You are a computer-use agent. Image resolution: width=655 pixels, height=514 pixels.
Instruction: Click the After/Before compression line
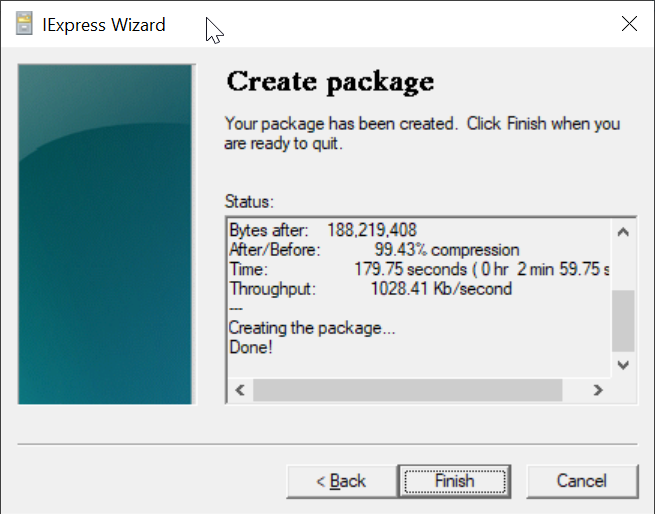[x=373, y=249]
